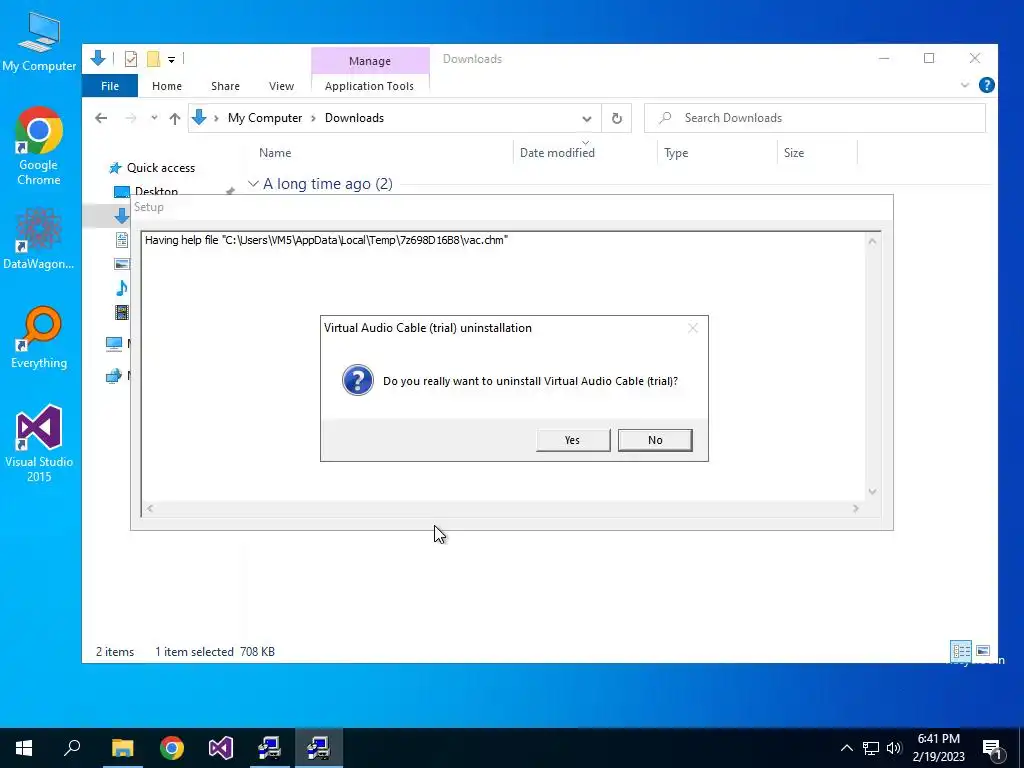Click No in the uninstallation dialog

(655, 440)
